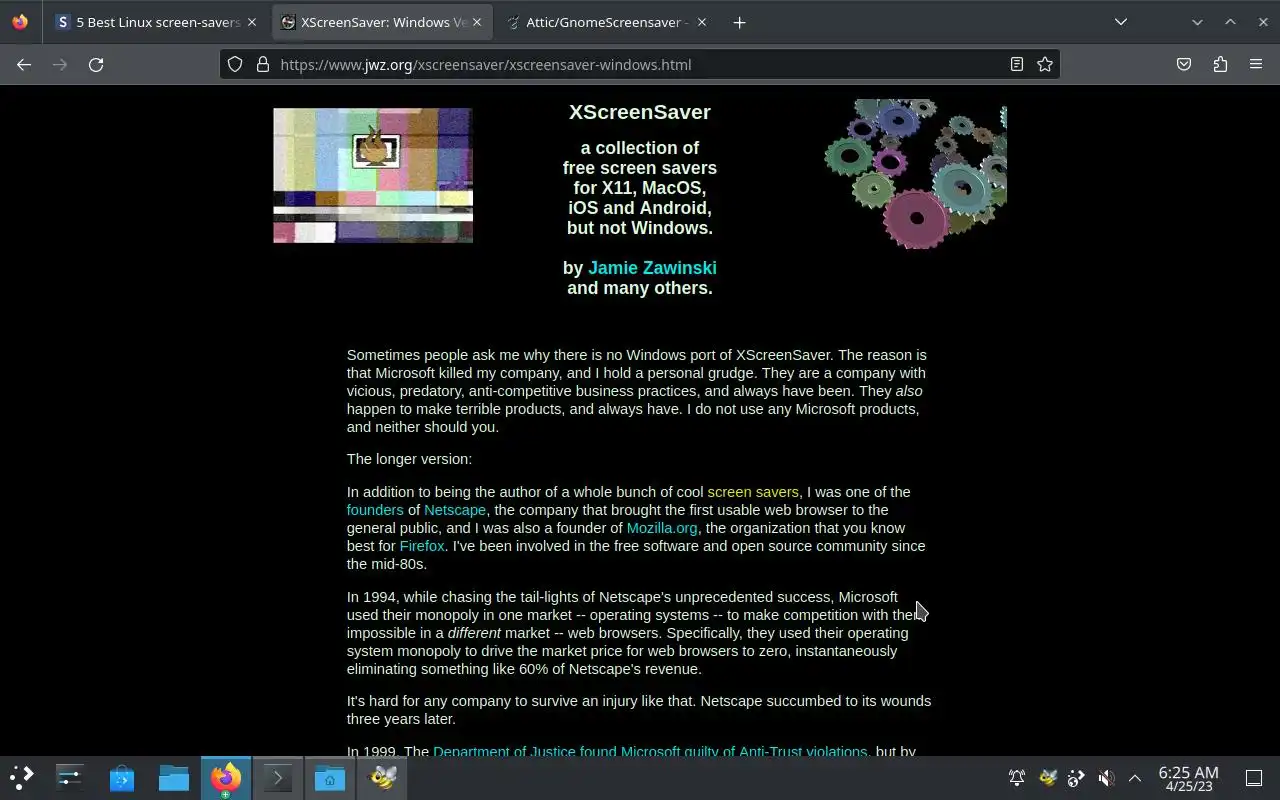Open the founders link
The image size is (1280, 800).
(x=375, y=510)
